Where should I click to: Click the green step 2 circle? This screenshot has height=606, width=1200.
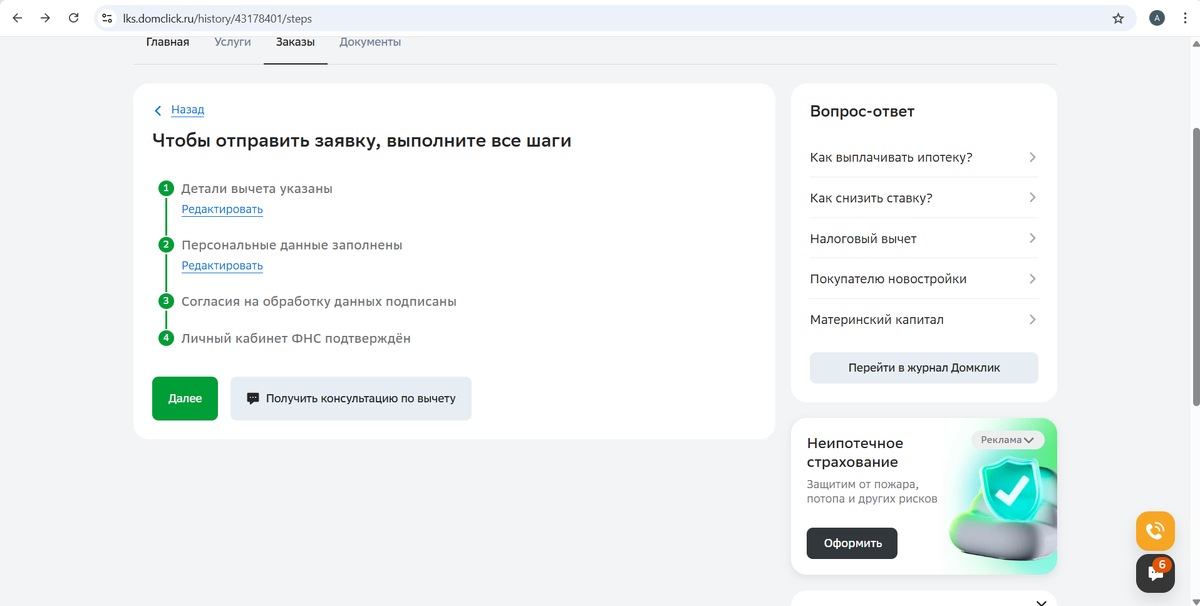[x=166, y=244]
